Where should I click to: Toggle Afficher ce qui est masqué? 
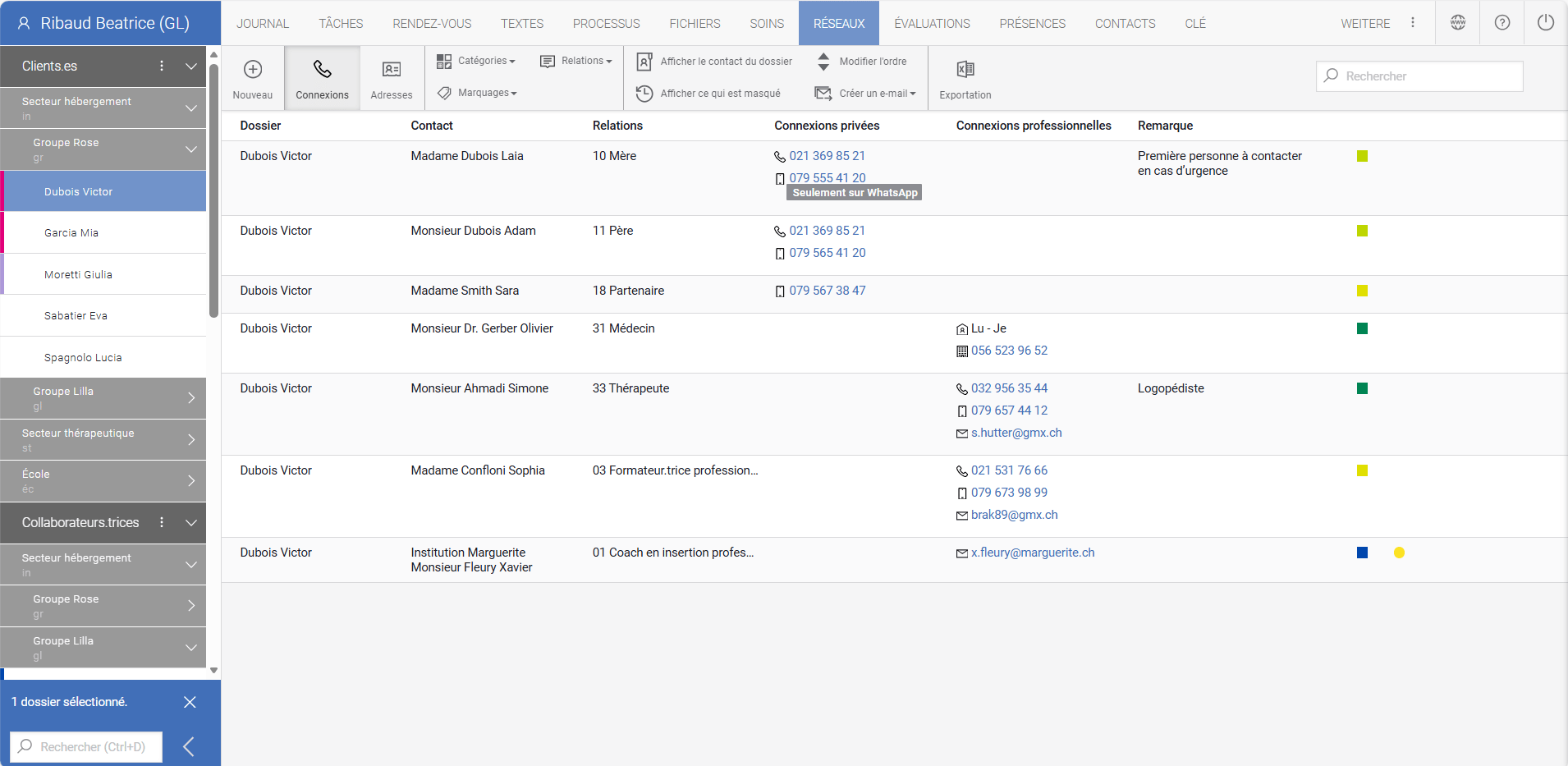tap(709, 94)
